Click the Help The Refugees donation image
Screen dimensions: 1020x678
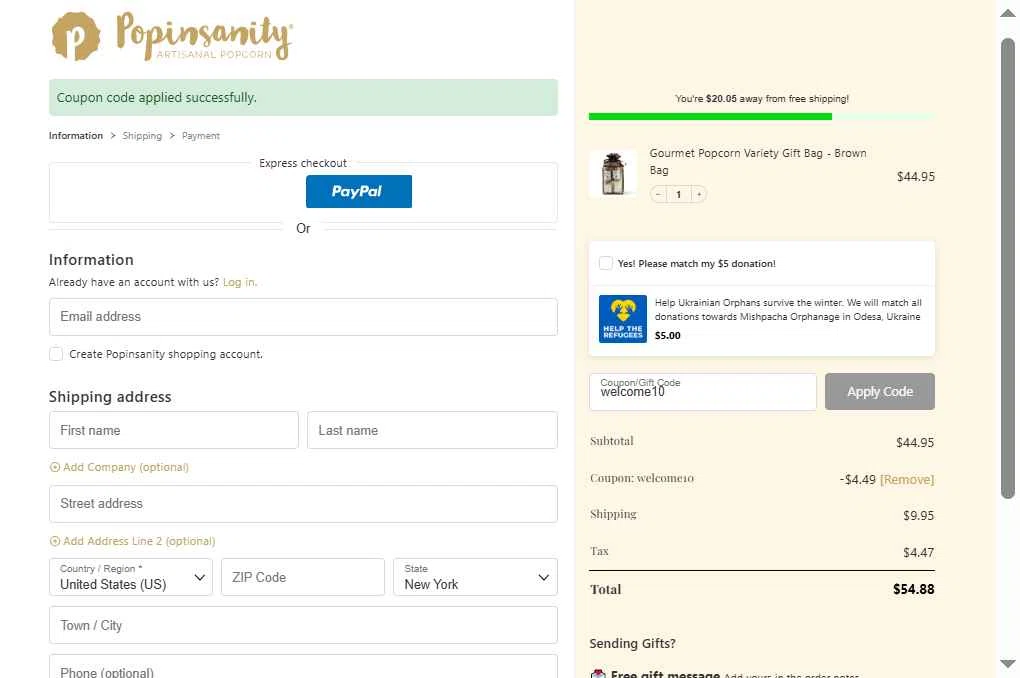click(x=623, y=319)
